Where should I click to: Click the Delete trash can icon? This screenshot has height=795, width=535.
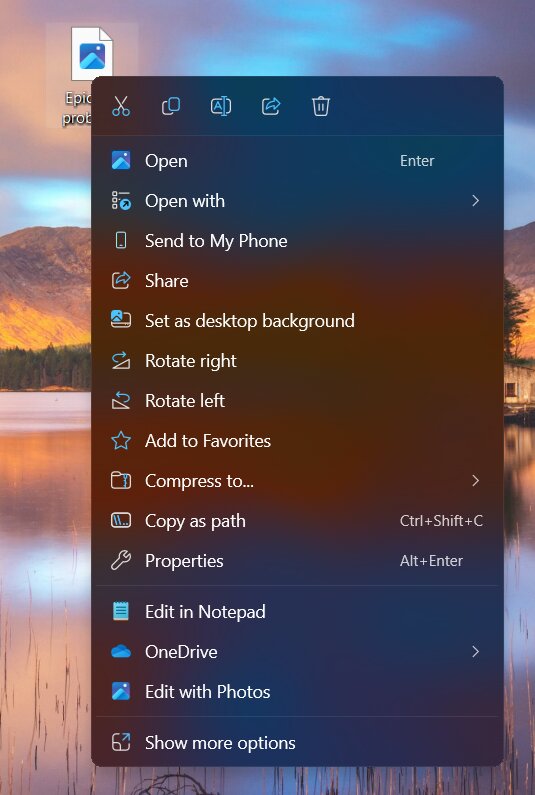point(320,106)
